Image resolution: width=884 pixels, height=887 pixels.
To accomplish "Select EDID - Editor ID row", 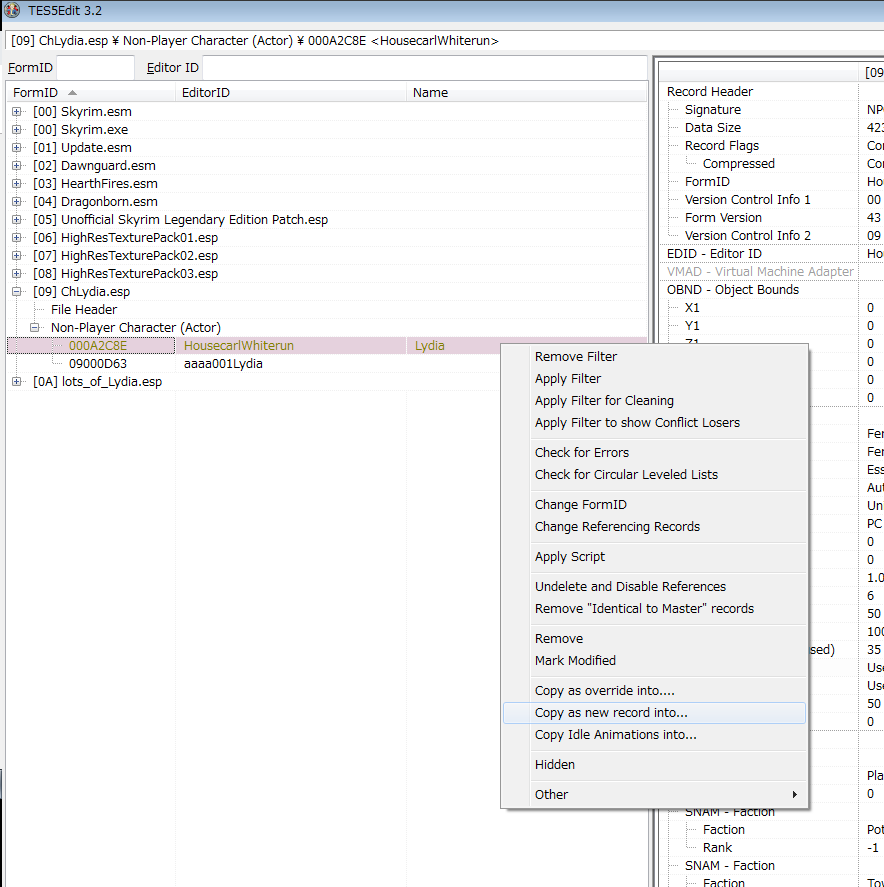I will click(758, 254).
